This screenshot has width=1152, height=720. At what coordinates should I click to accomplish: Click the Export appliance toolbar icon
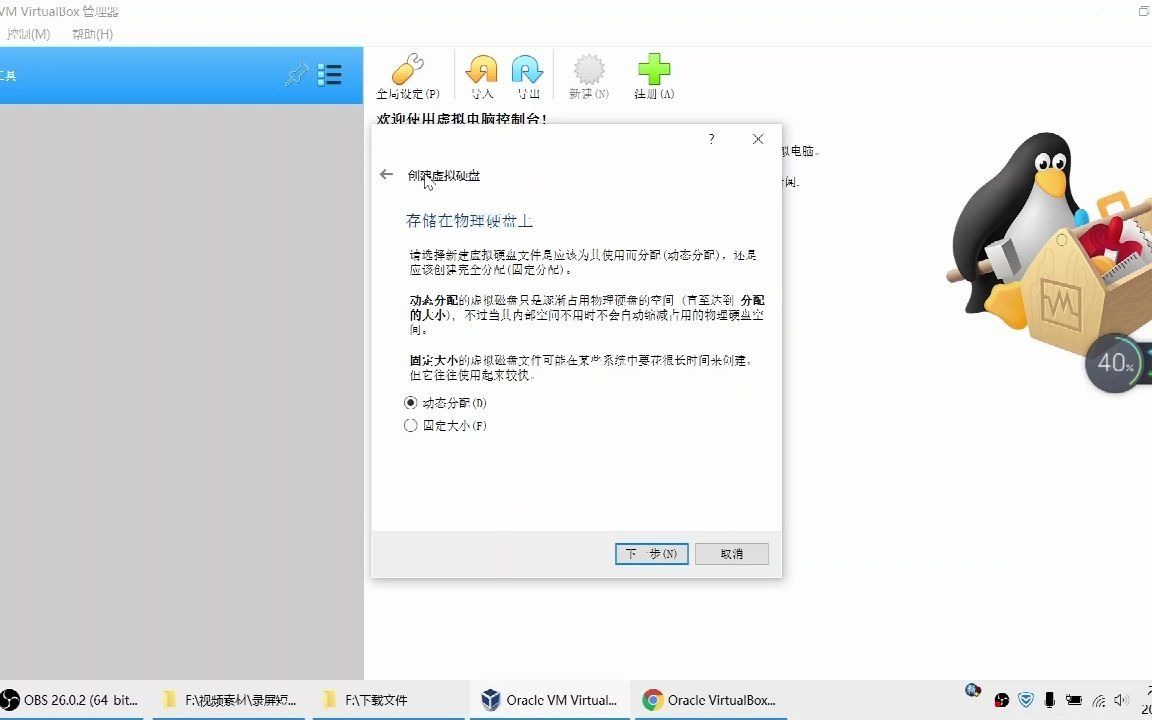click(x=527, y=75)
